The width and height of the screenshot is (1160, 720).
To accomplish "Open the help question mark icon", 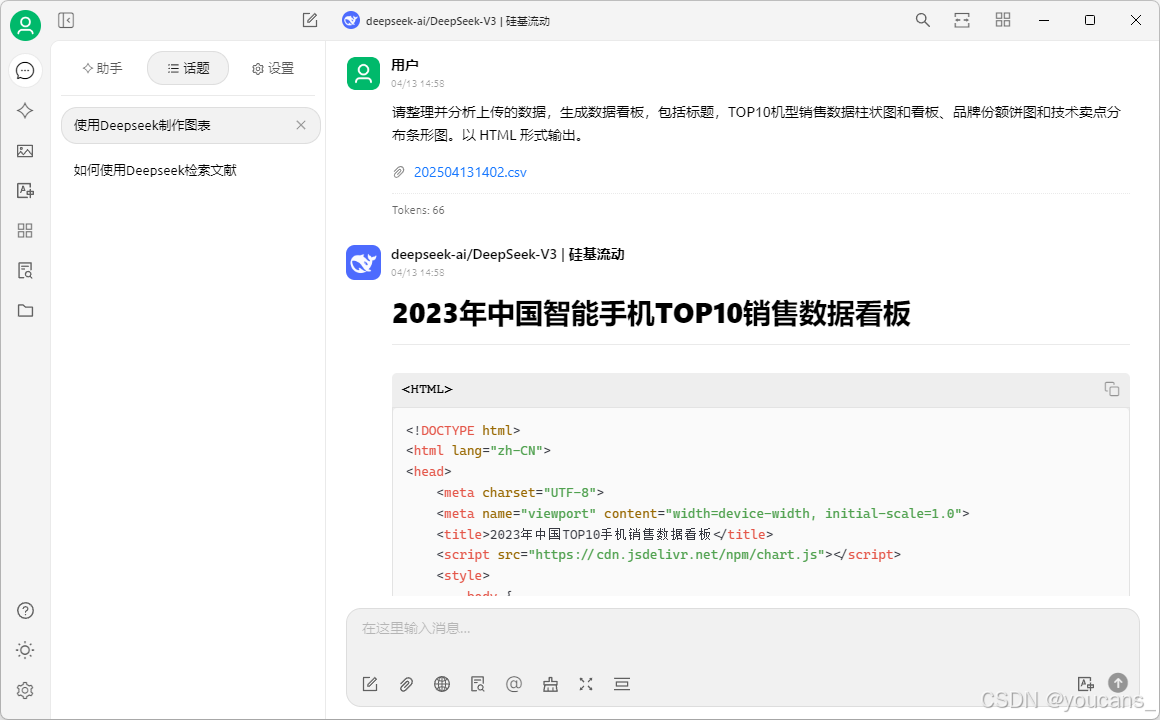I will click(25, 610).
